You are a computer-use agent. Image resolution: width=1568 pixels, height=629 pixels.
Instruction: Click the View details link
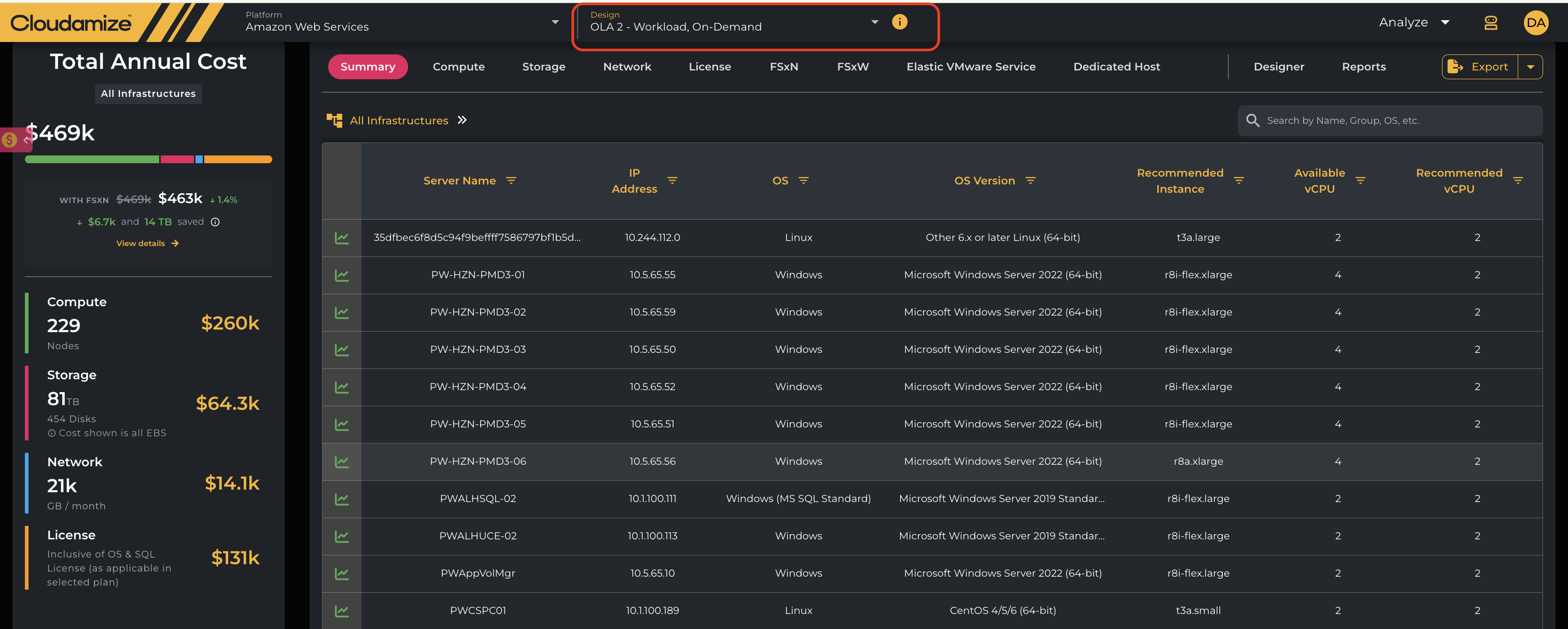tap(147, 244)
